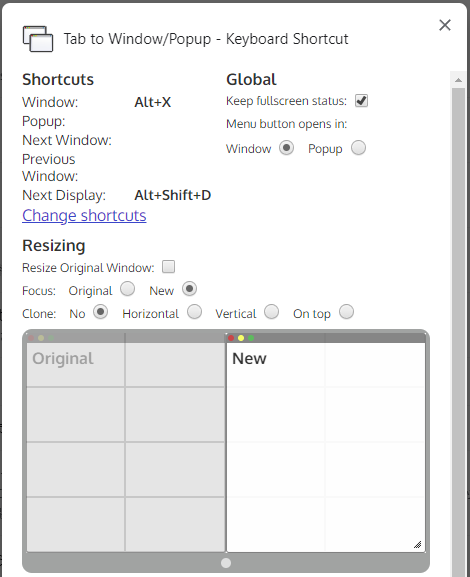The image size is (470, 577).
Task: Select Popup for menu button opens in
Action: pos(358,148)
